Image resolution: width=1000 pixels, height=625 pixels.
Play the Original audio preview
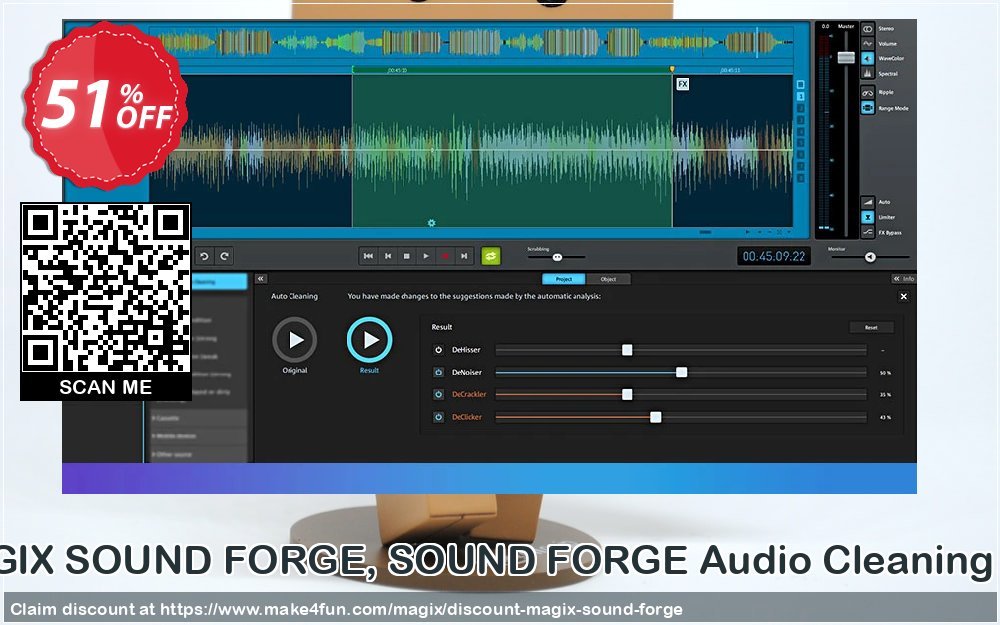pos(295,340)
